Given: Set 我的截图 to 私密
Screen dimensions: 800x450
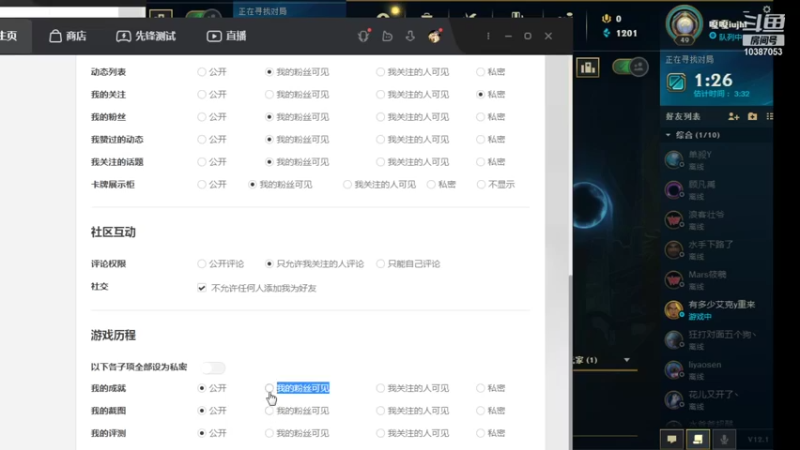Looking at the screenshot, I should pyautogui.click(x=480, y=411).
